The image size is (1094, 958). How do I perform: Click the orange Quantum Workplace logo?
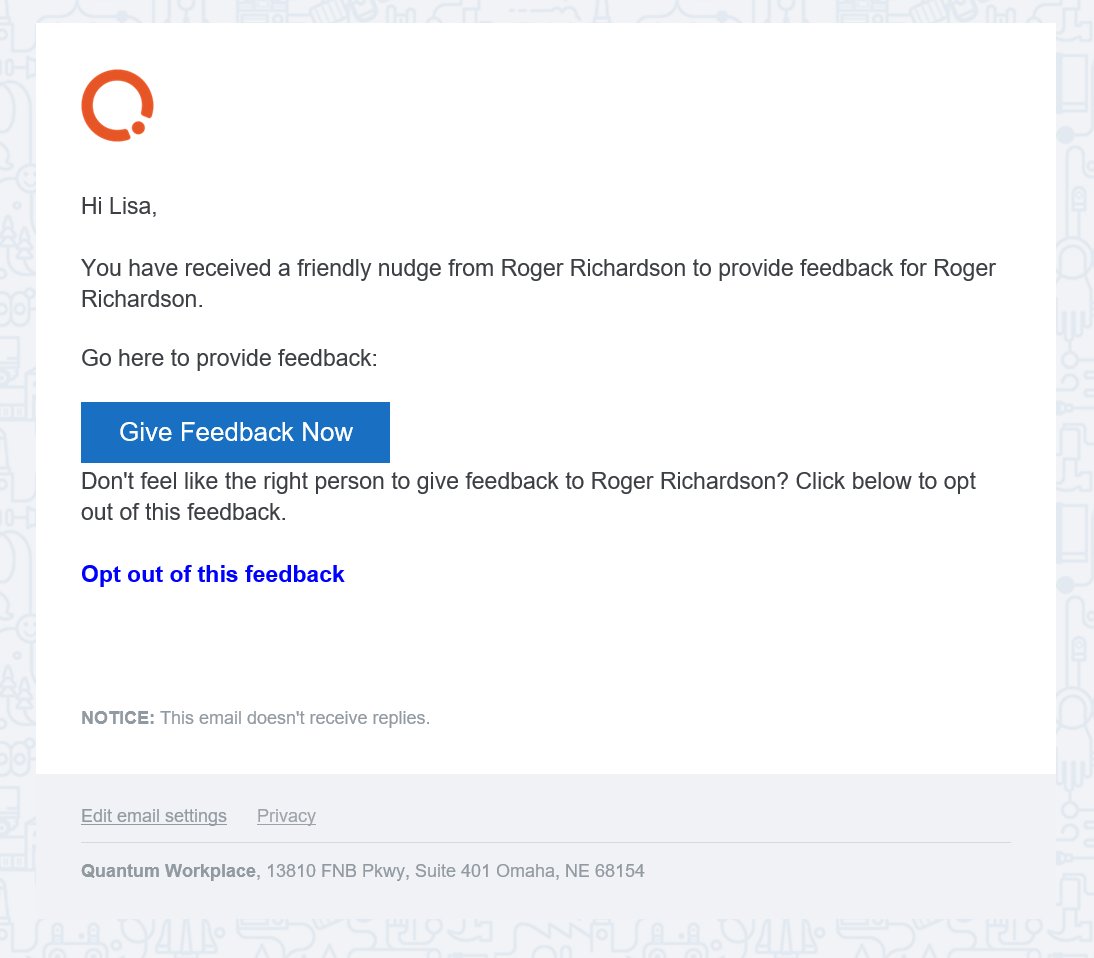pos(117,105)
